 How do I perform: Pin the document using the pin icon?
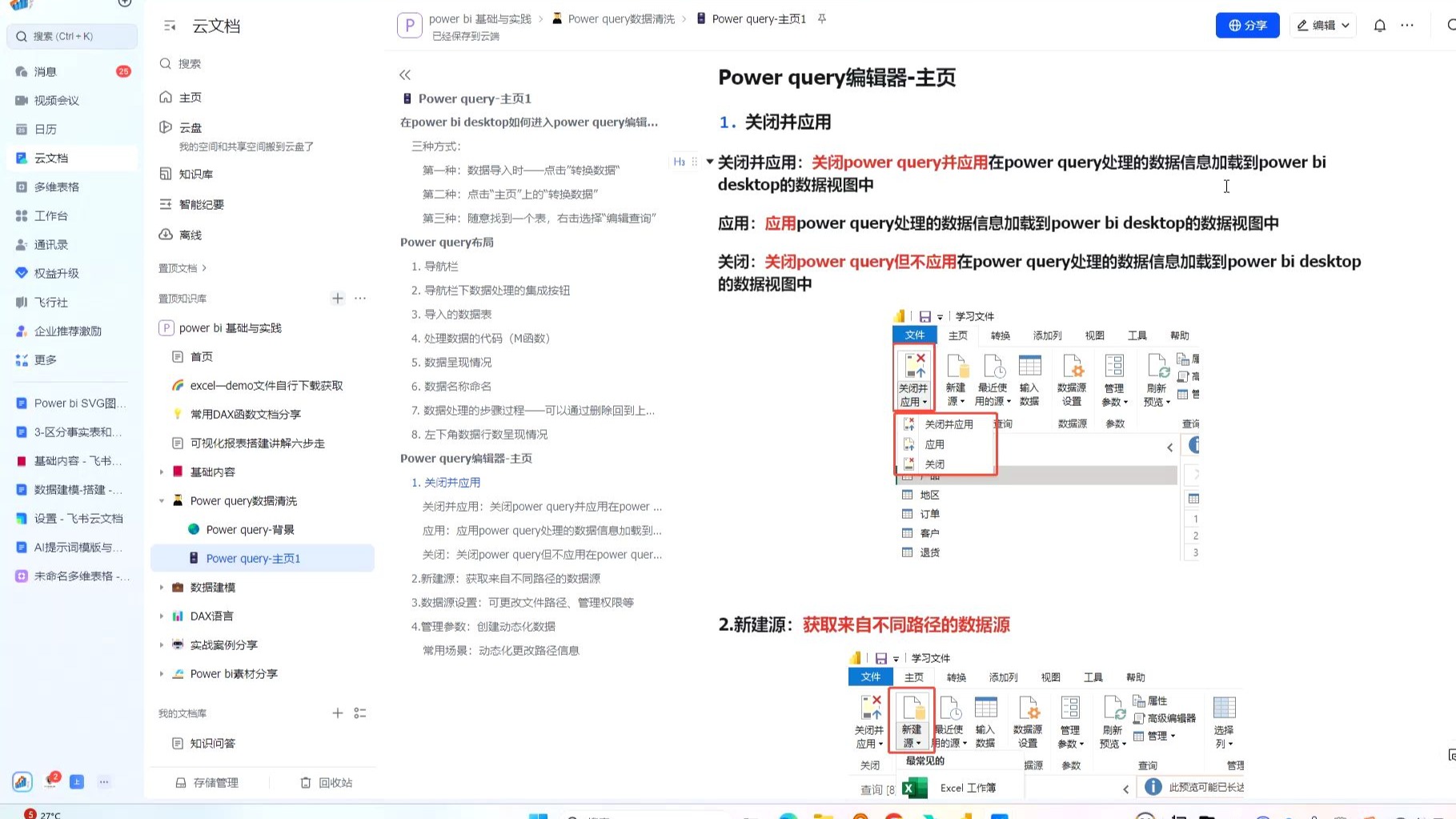[822, 18]
